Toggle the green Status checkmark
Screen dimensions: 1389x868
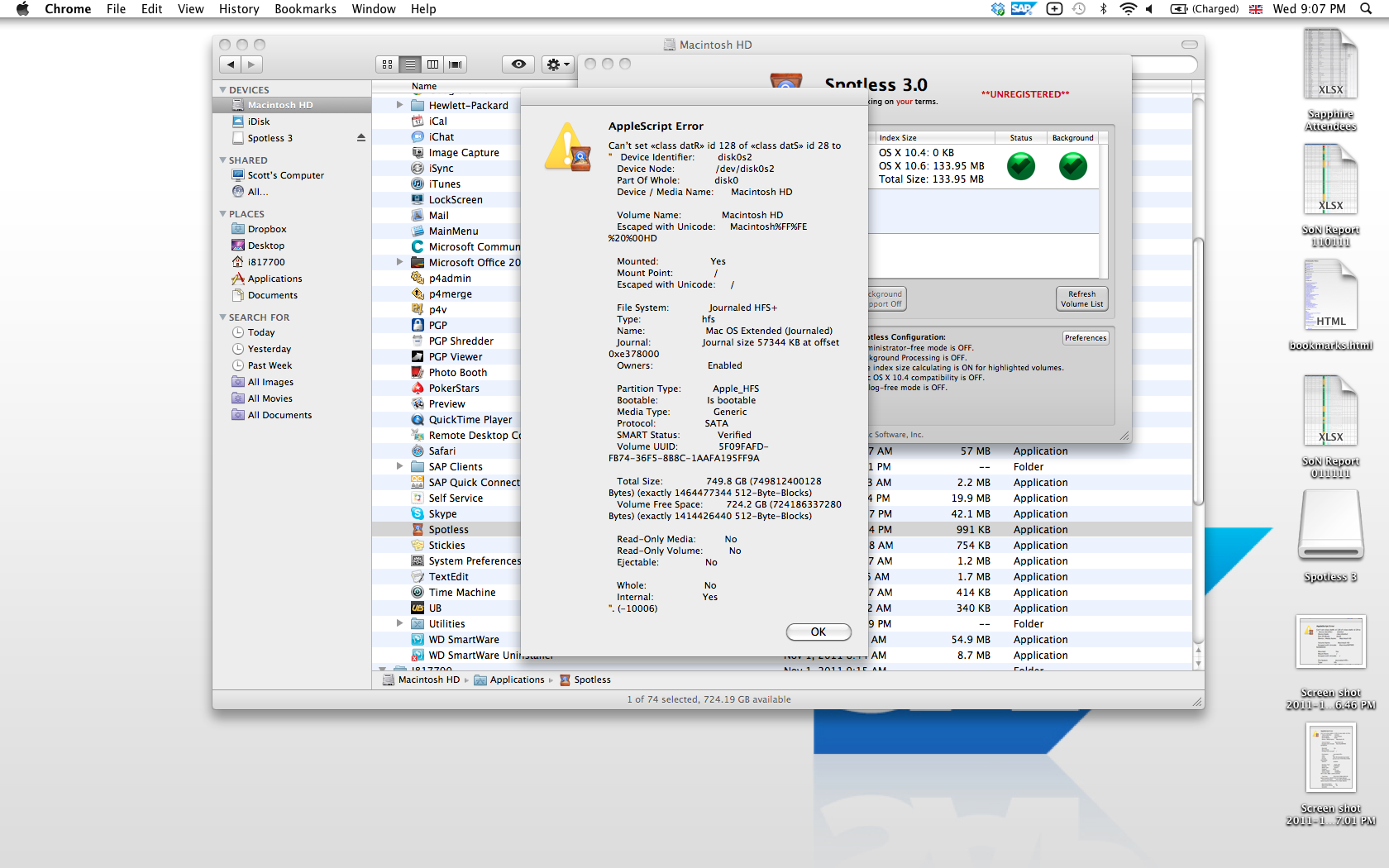click(x=1021, y=166)
